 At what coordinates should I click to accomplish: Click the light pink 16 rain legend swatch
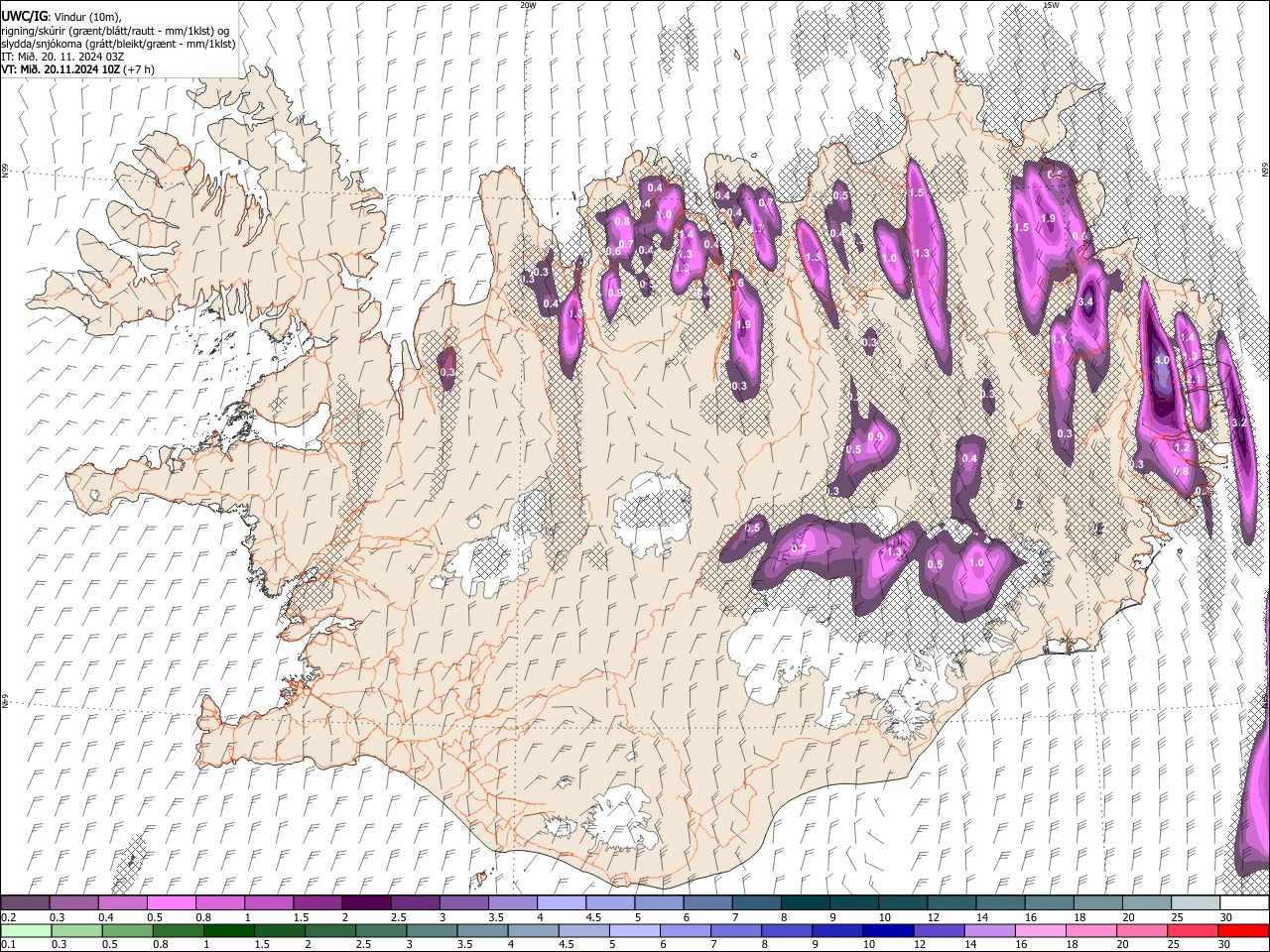(1040, 930)
